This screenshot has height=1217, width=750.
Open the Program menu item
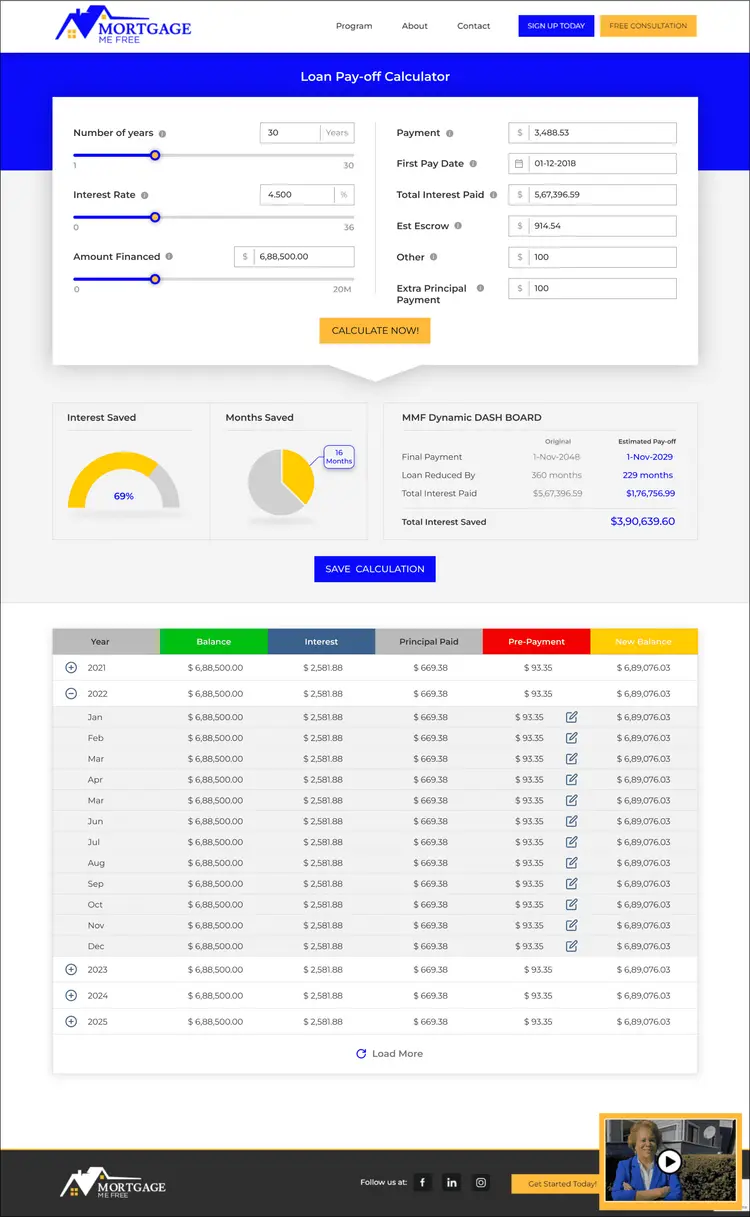[354, 26]
